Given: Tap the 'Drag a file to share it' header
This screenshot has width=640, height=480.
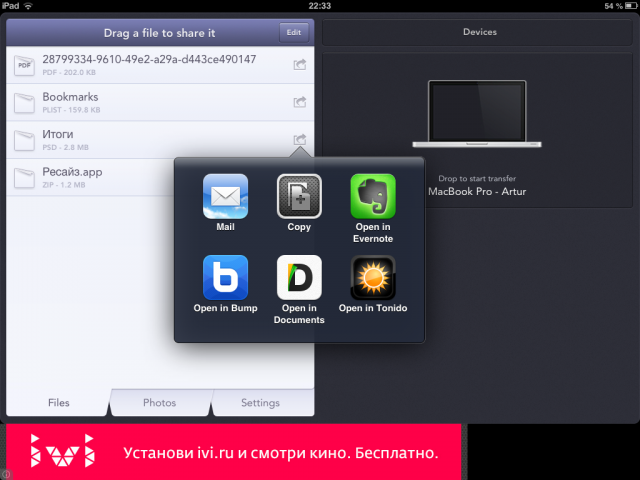Looking at the screenshot, I should tap(159, 33).
